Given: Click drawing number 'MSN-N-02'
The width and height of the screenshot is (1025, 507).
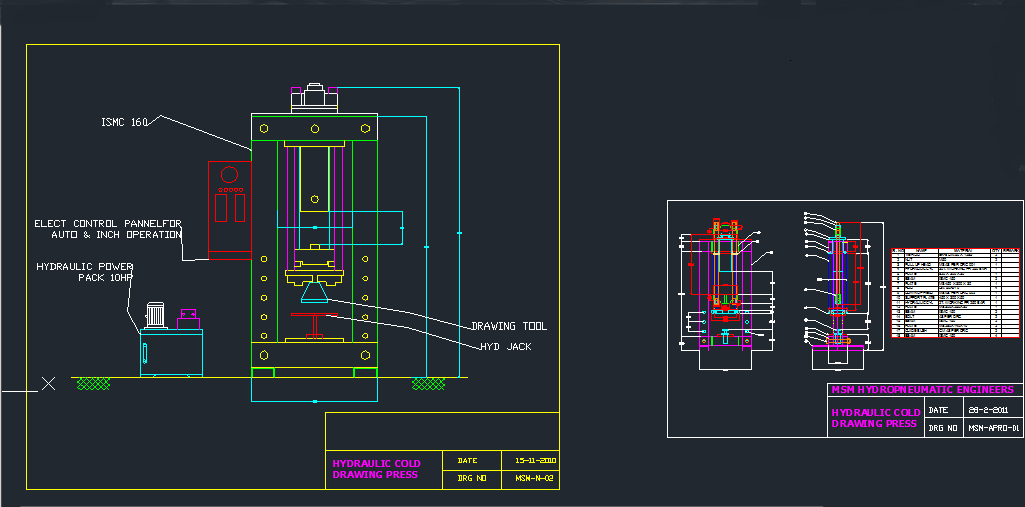Looking at the screenshot, I should pos(535,478).
